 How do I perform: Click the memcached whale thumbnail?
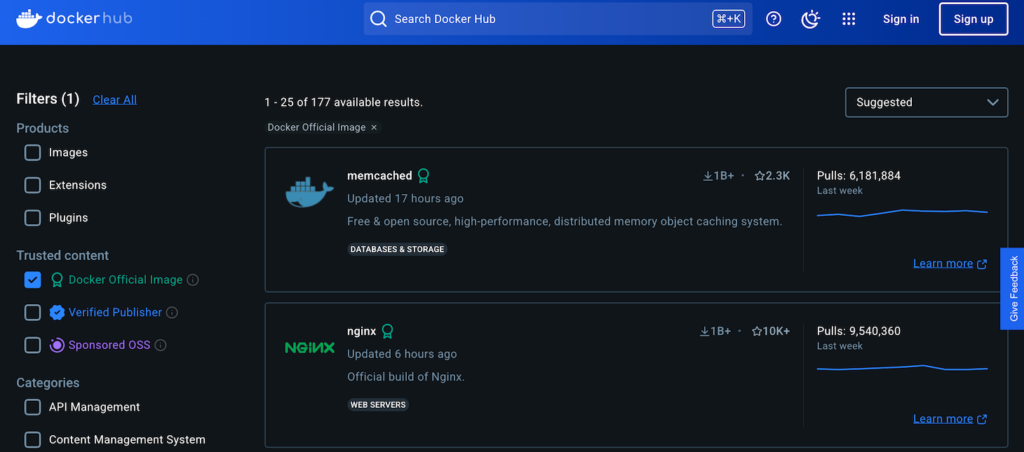pyautogui.click(x=309, y=192)
